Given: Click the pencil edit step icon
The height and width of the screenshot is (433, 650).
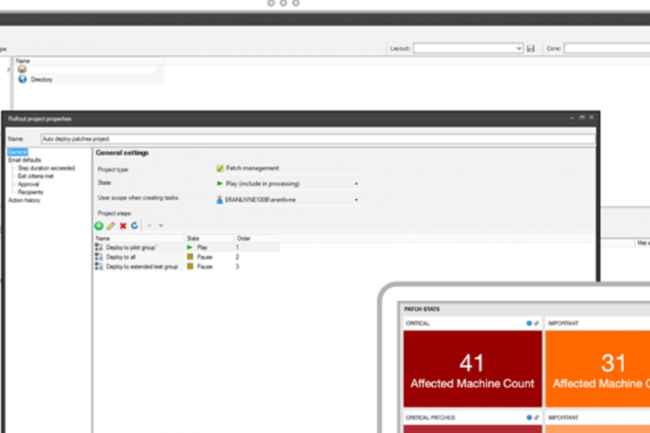Looking at the screenshot, I should (111, 226).
